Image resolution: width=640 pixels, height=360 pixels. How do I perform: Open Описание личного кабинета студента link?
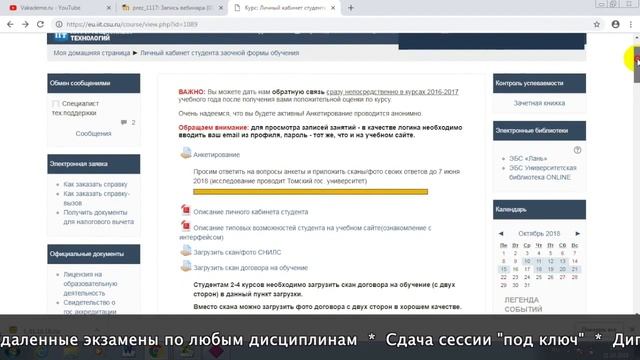point(251,212)
